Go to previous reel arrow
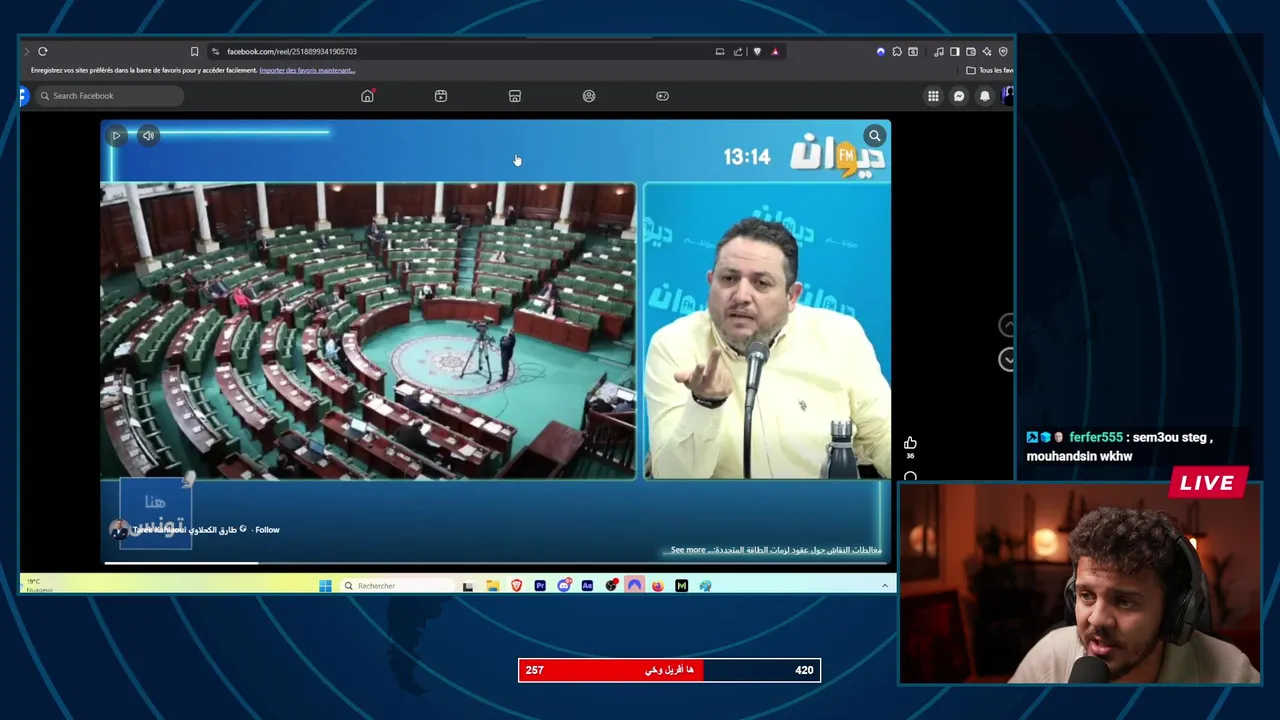This screenshot has width=1280, height=720. [1007, 325]
